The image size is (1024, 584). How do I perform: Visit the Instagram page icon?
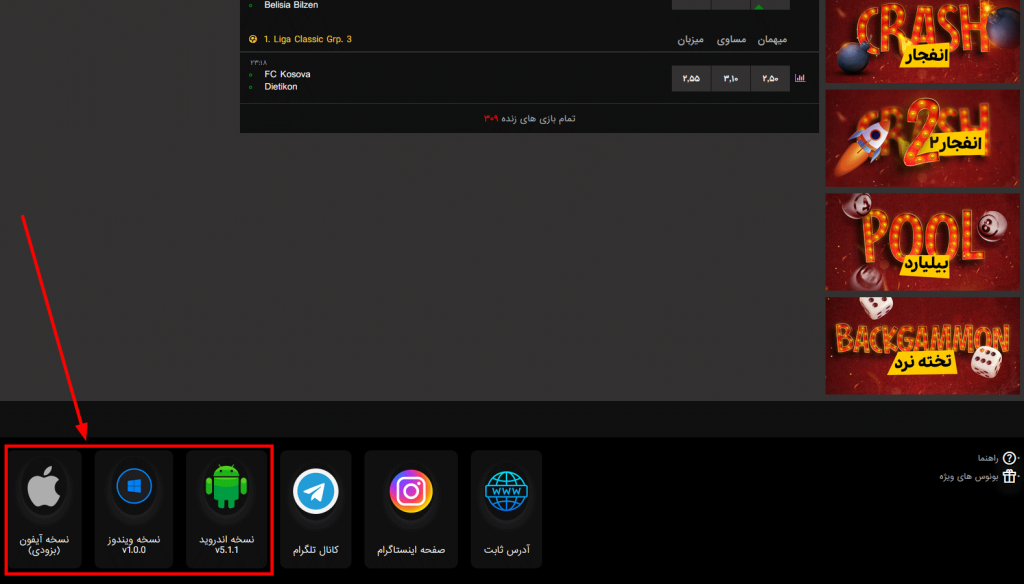coord(411,491)
